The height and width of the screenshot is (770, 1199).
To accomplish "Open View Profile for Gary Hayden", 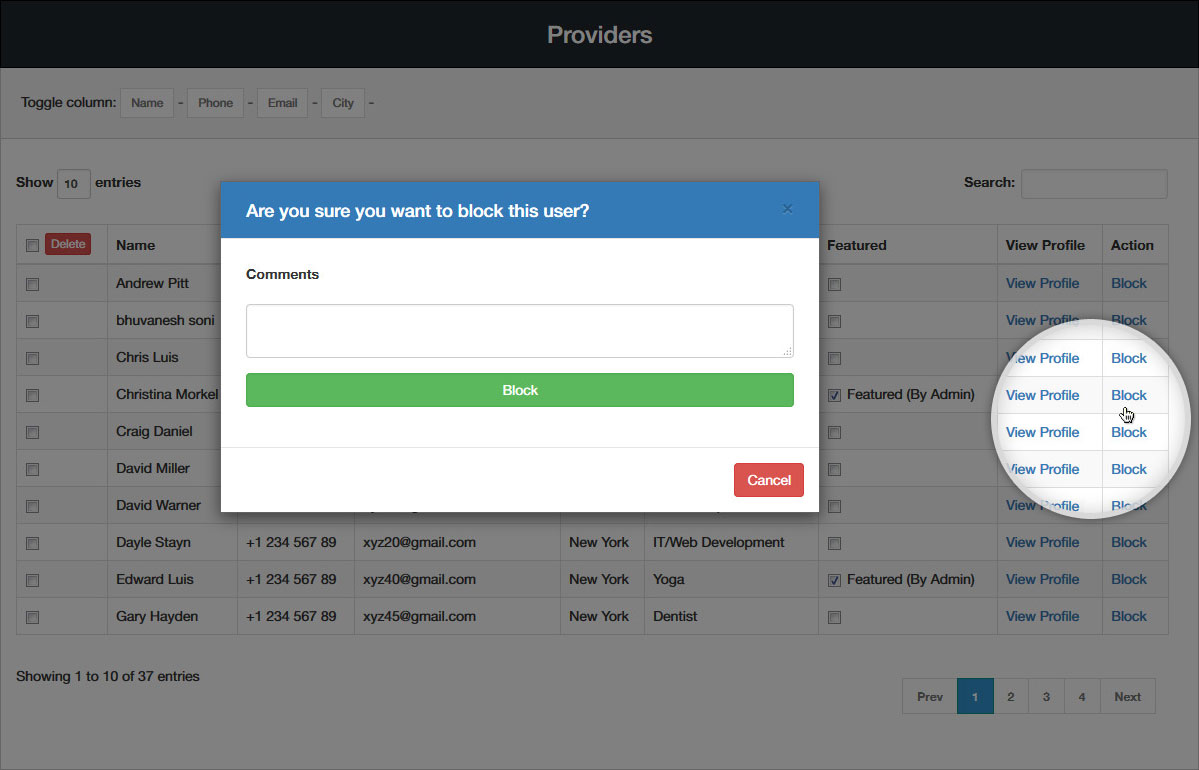I will click(1042, 616).
